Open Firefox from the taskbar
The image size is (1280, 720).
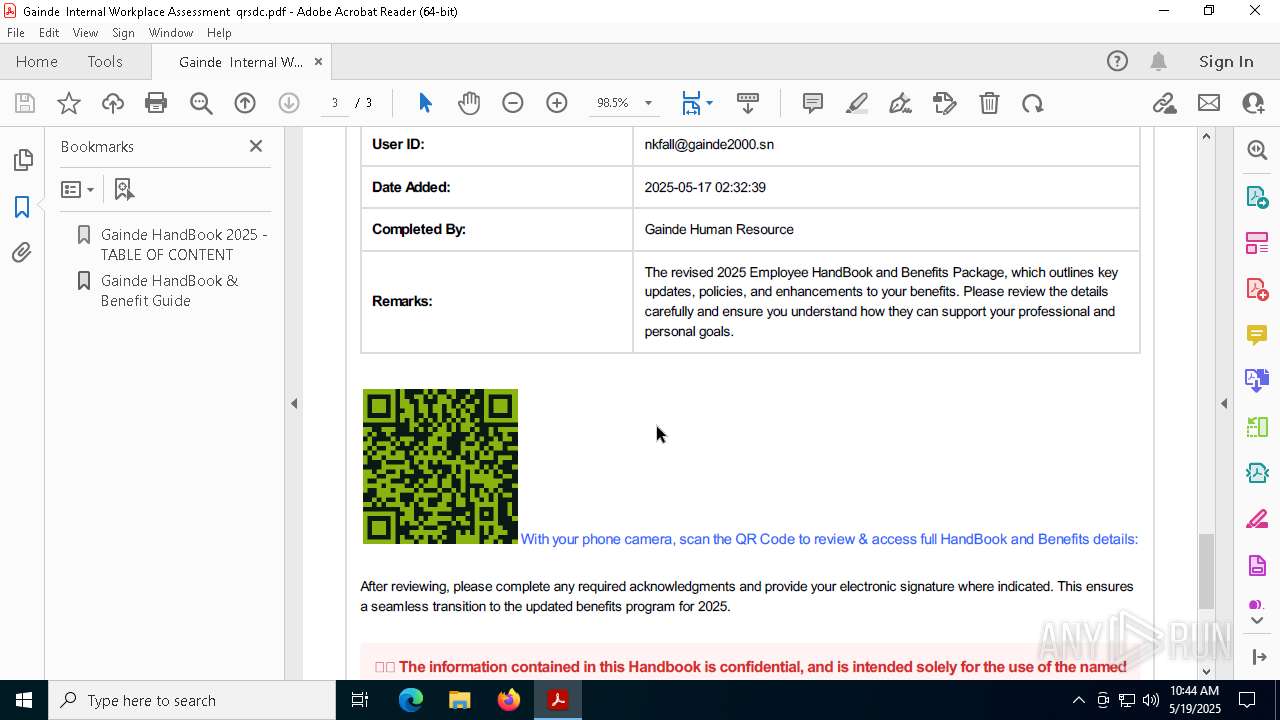pyautogui.click(x=509, y=700)
